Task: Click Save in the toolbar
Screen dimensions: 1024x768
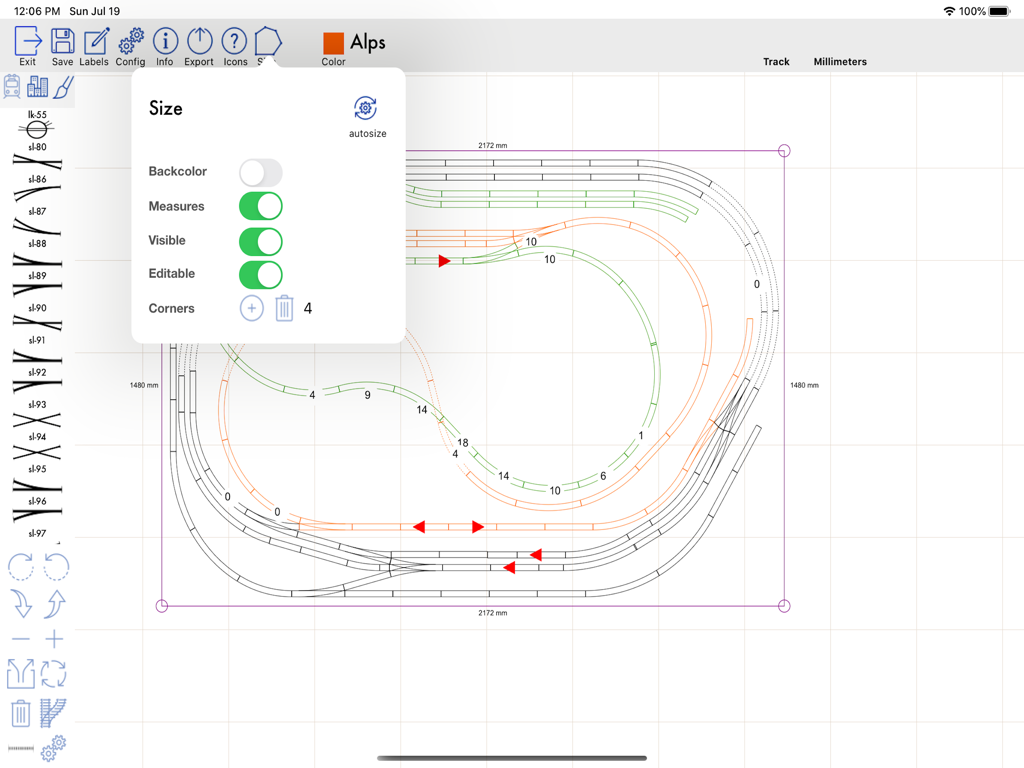Action: (x=61, y=45)
